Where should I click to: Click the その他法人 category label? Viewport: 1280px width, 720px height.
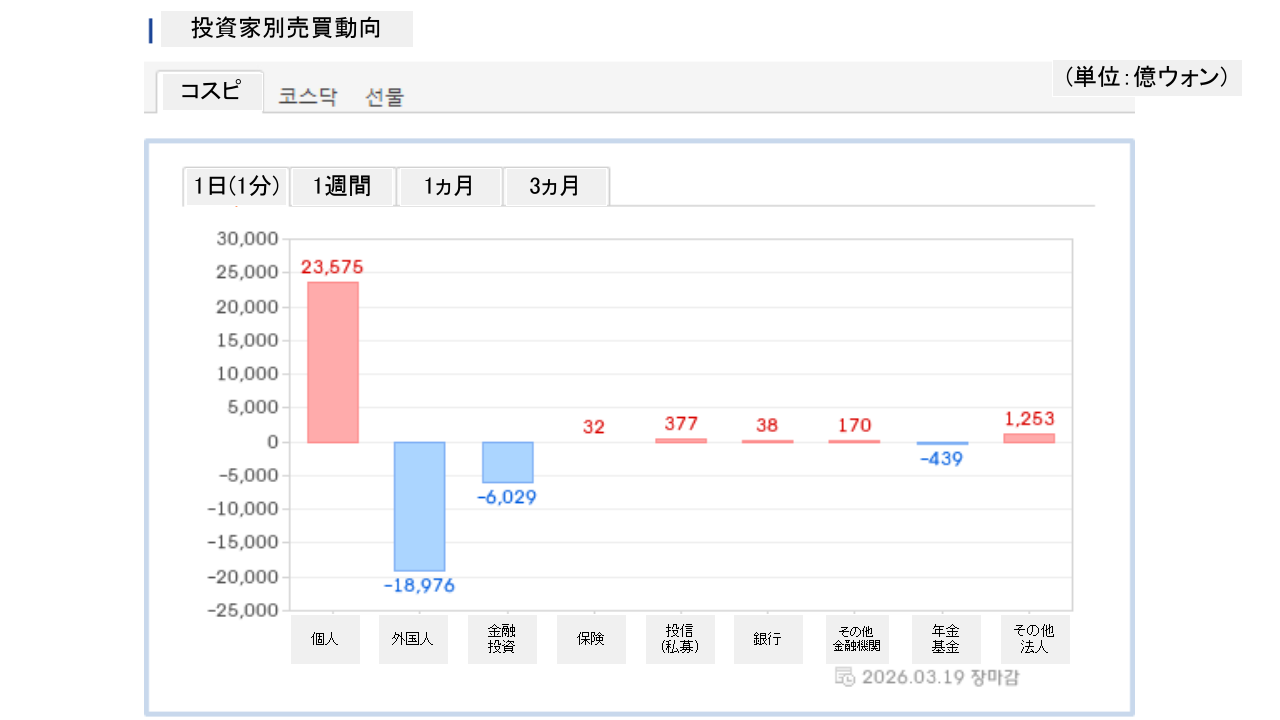[x=1035, y=639]
